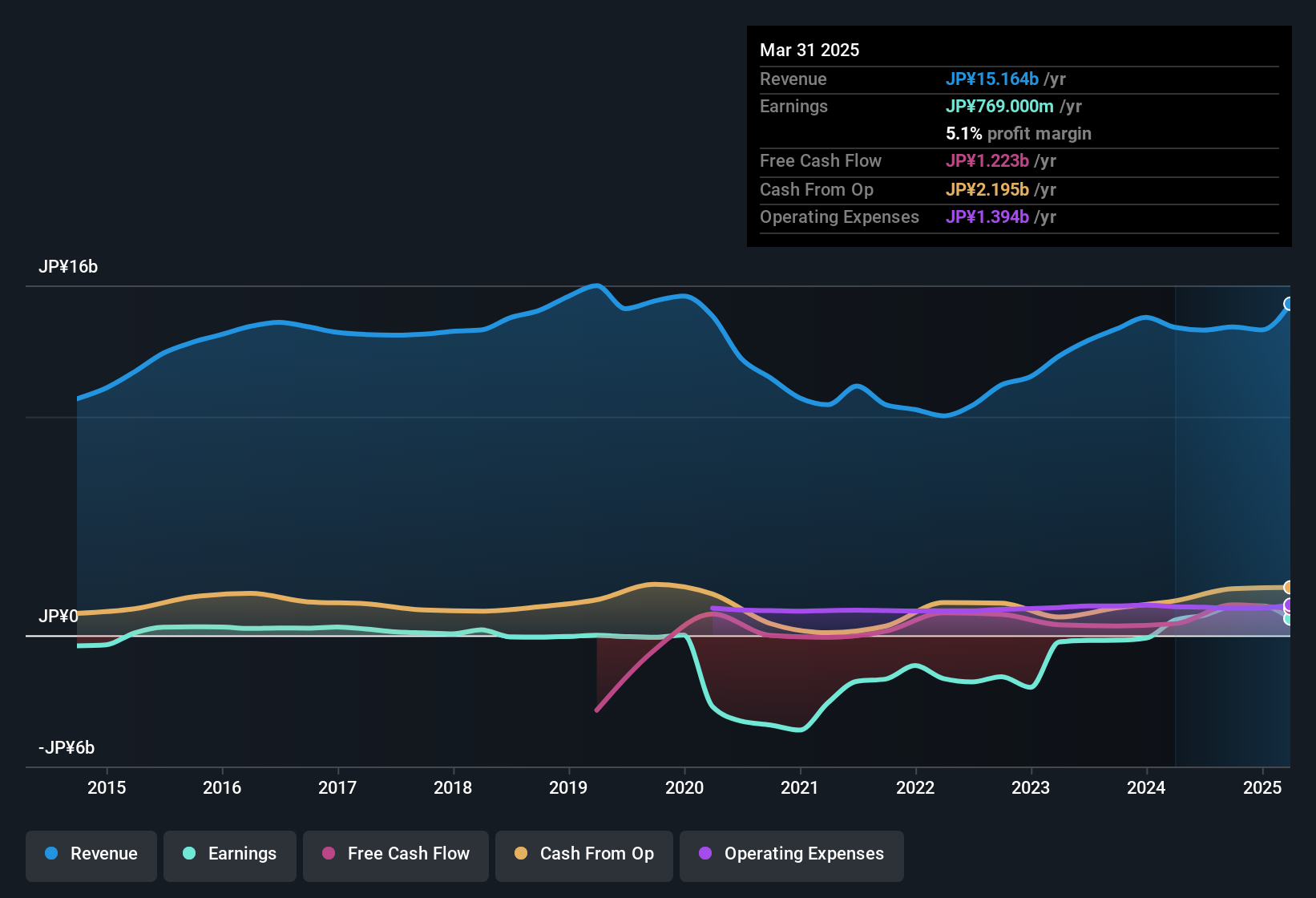Click the Operating Expenses label in tooltip
Viewport: 1316px width, 898px height.
point(839,216)
